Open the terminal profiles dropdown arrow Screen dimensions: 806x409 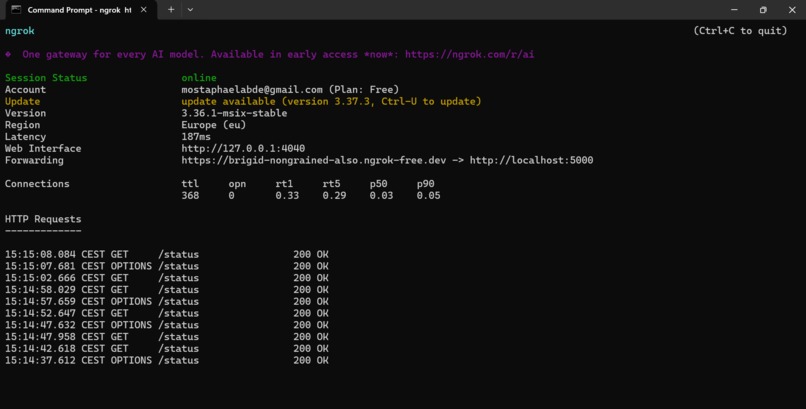(190, 10)
